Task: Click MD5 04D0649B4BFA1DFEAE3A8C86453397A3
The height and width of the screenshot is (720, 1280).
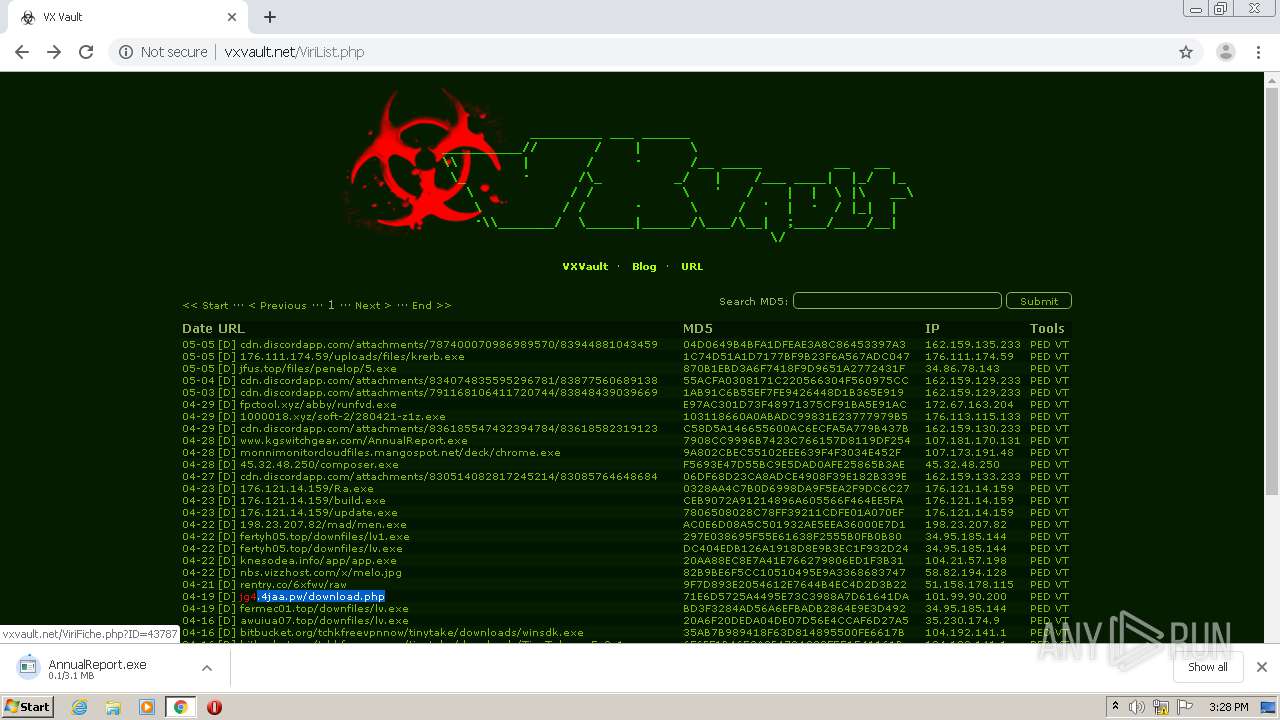Action: click(794, 345)
